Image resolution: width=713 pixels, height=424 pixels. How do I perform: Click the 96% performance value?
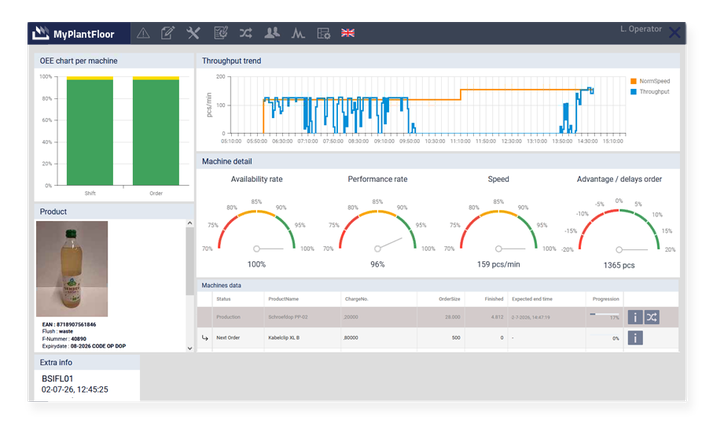[377, 264]
